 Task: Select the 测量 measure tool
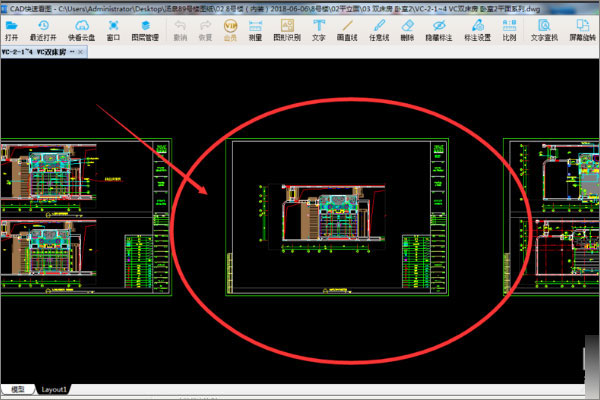tap(256, 27)
